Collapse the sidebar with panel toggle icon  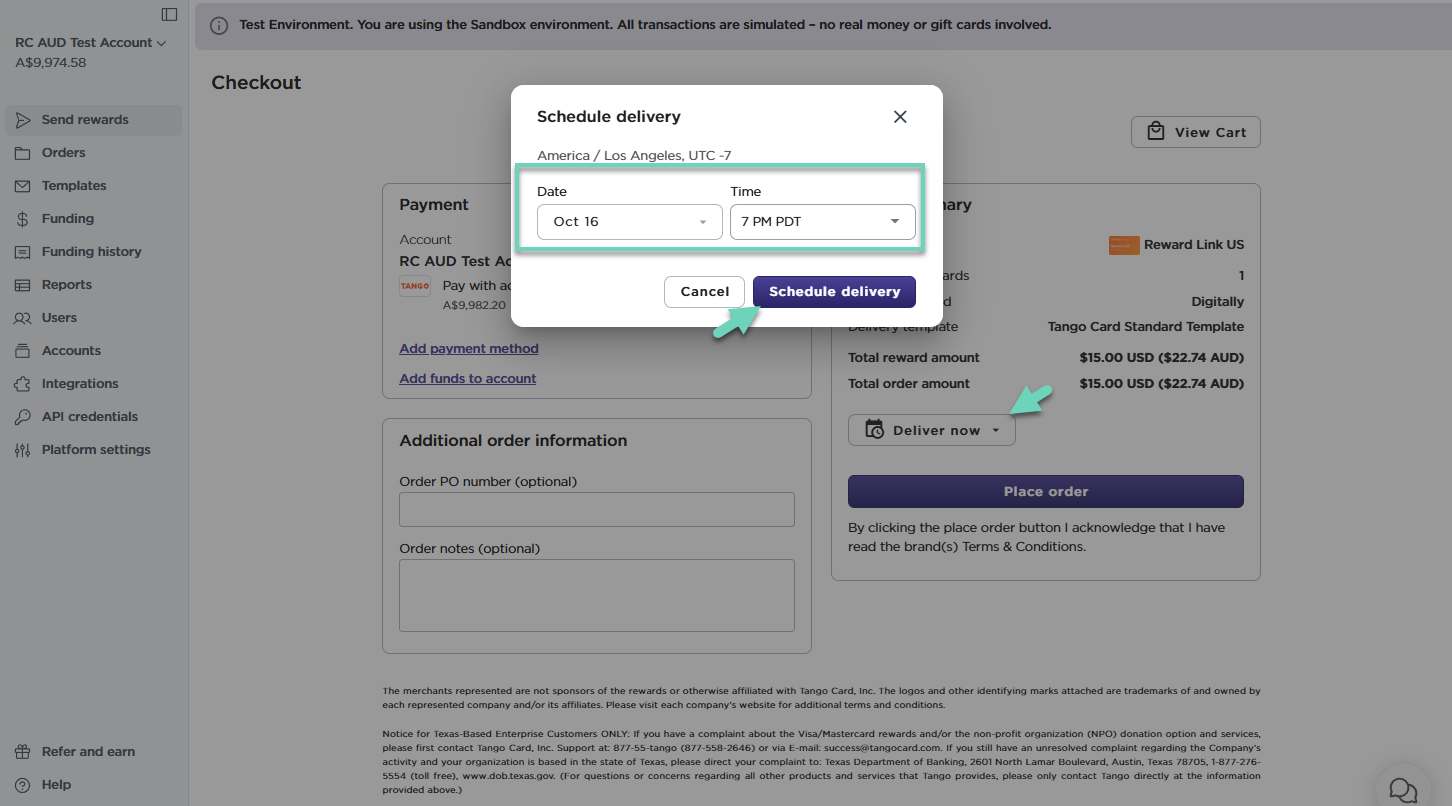coord(169,14)
